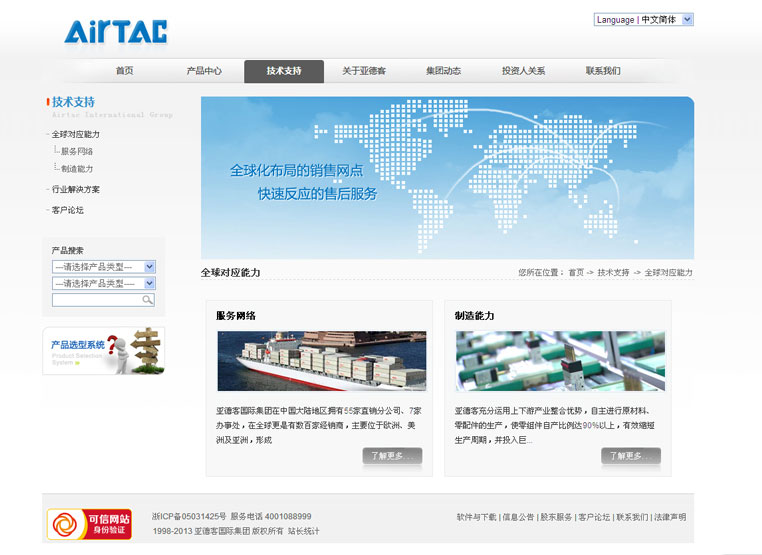
Task: Click the 法律声明 footer link
Action: [x=669, y=517]
